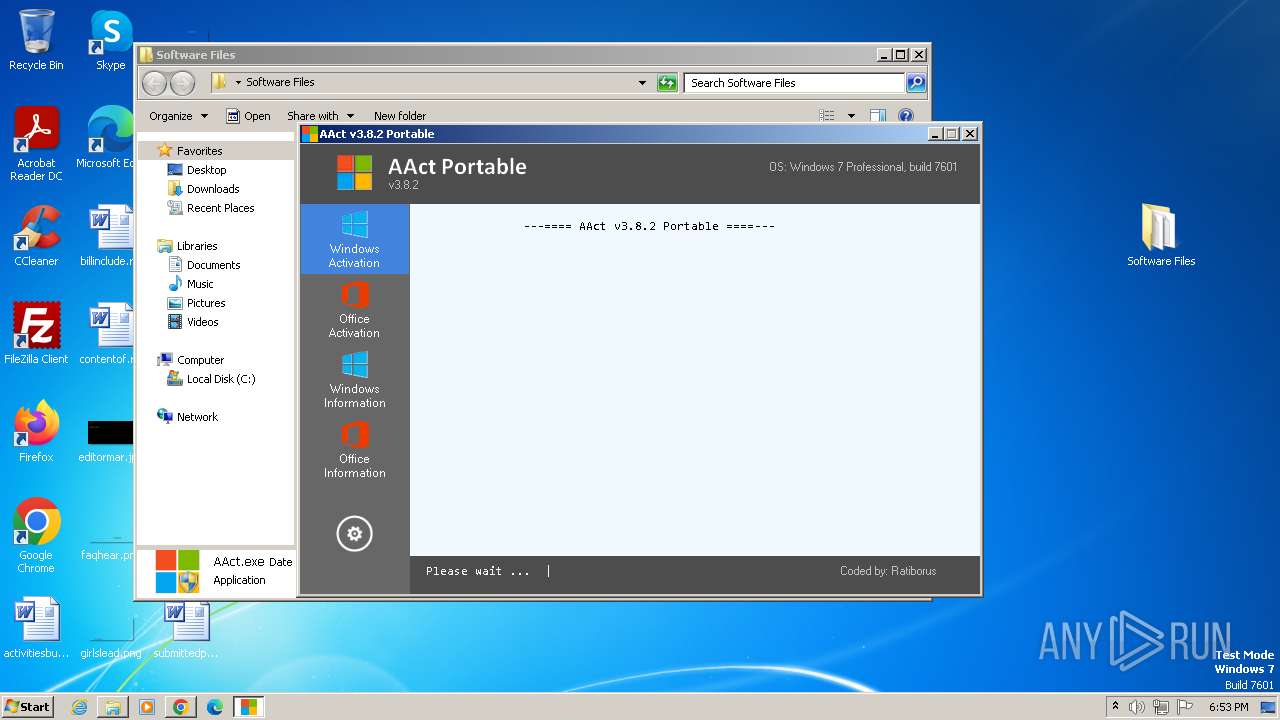
Task: Open Recycle Bin on desktop
Action: 36,40
